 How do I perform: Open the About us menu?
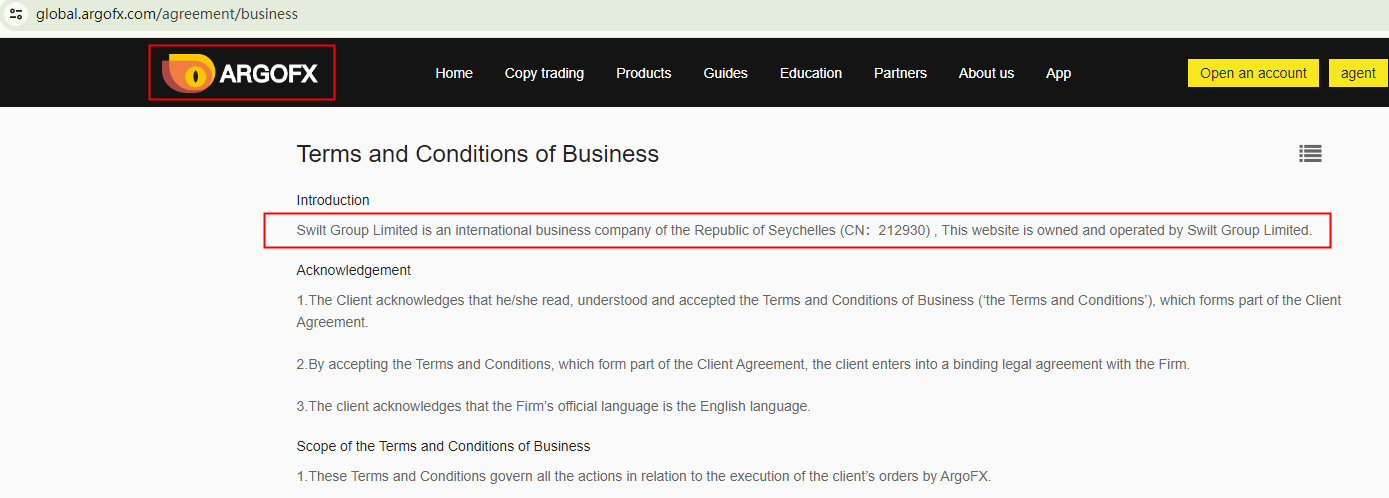[x=986, y=73]
